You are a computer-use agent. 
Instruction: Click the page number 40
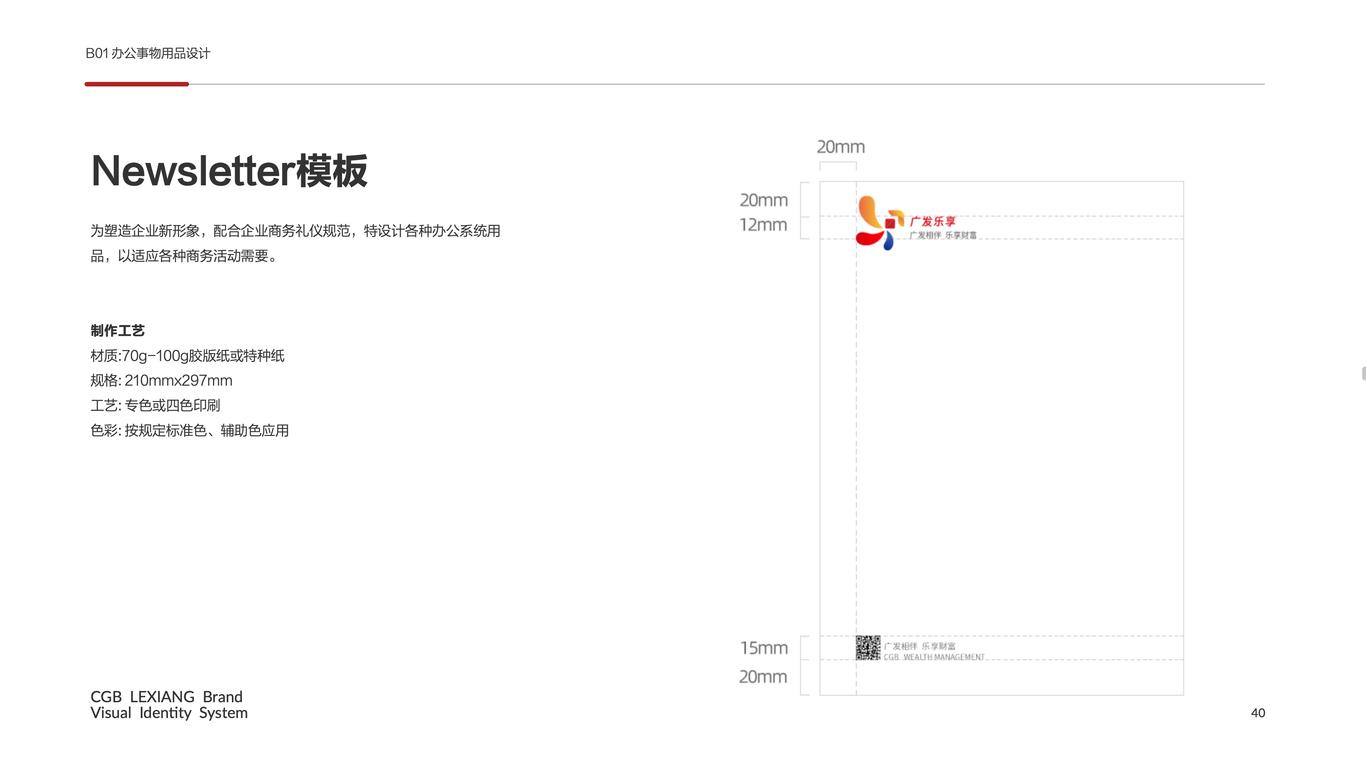(x=1258, y=713)
